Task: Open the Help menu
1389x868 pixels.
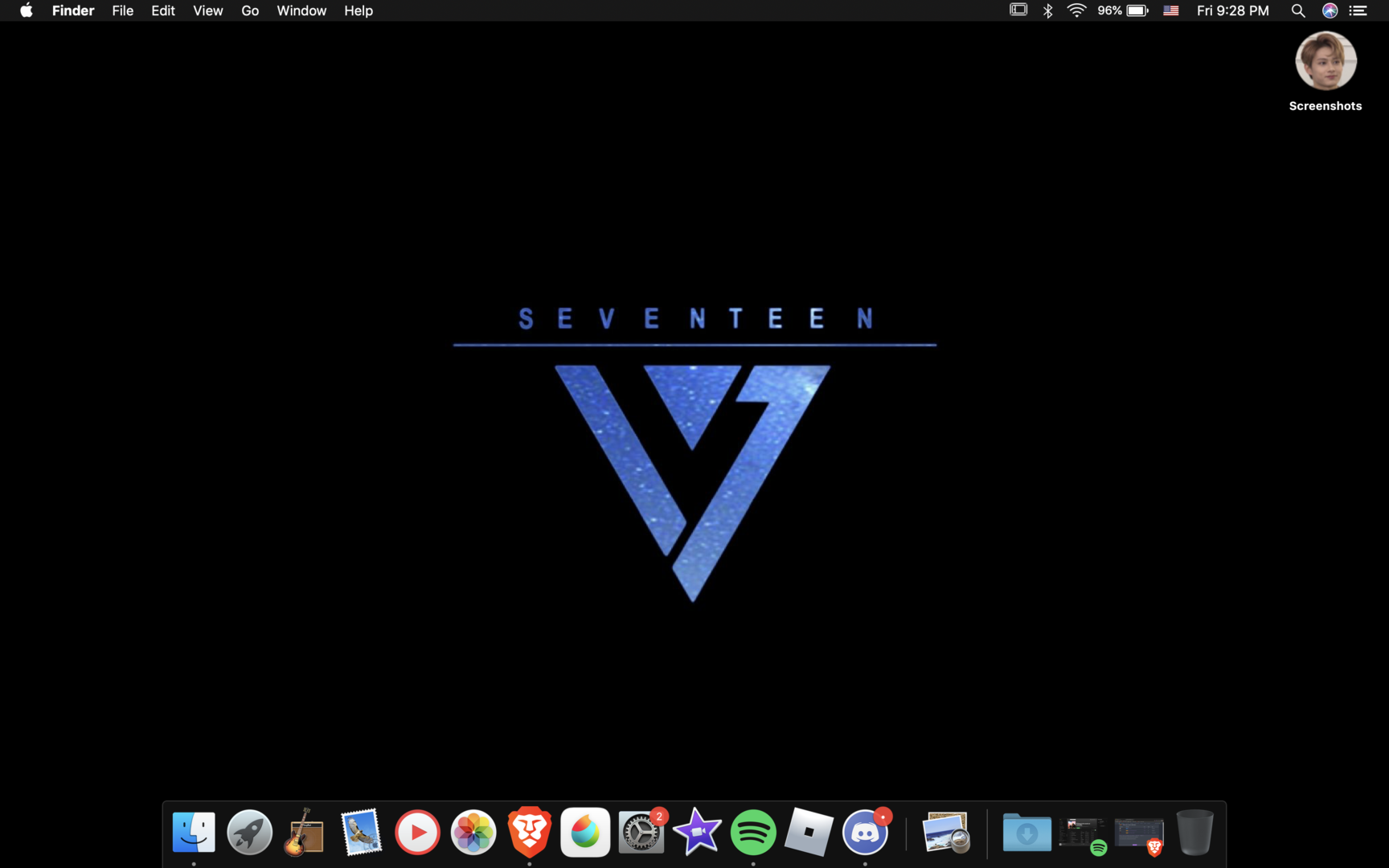Action: tap(359, 10)
